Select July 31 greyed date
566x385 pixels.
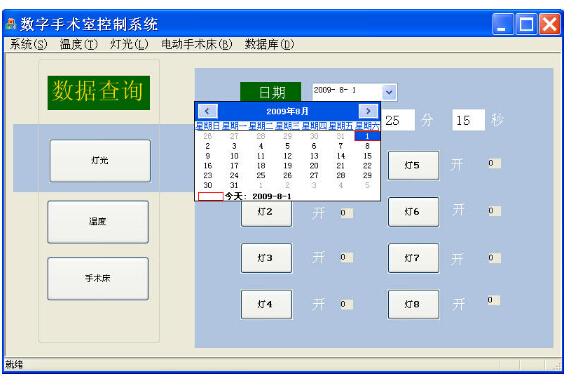pyautogui.click(x=340, y=136)
